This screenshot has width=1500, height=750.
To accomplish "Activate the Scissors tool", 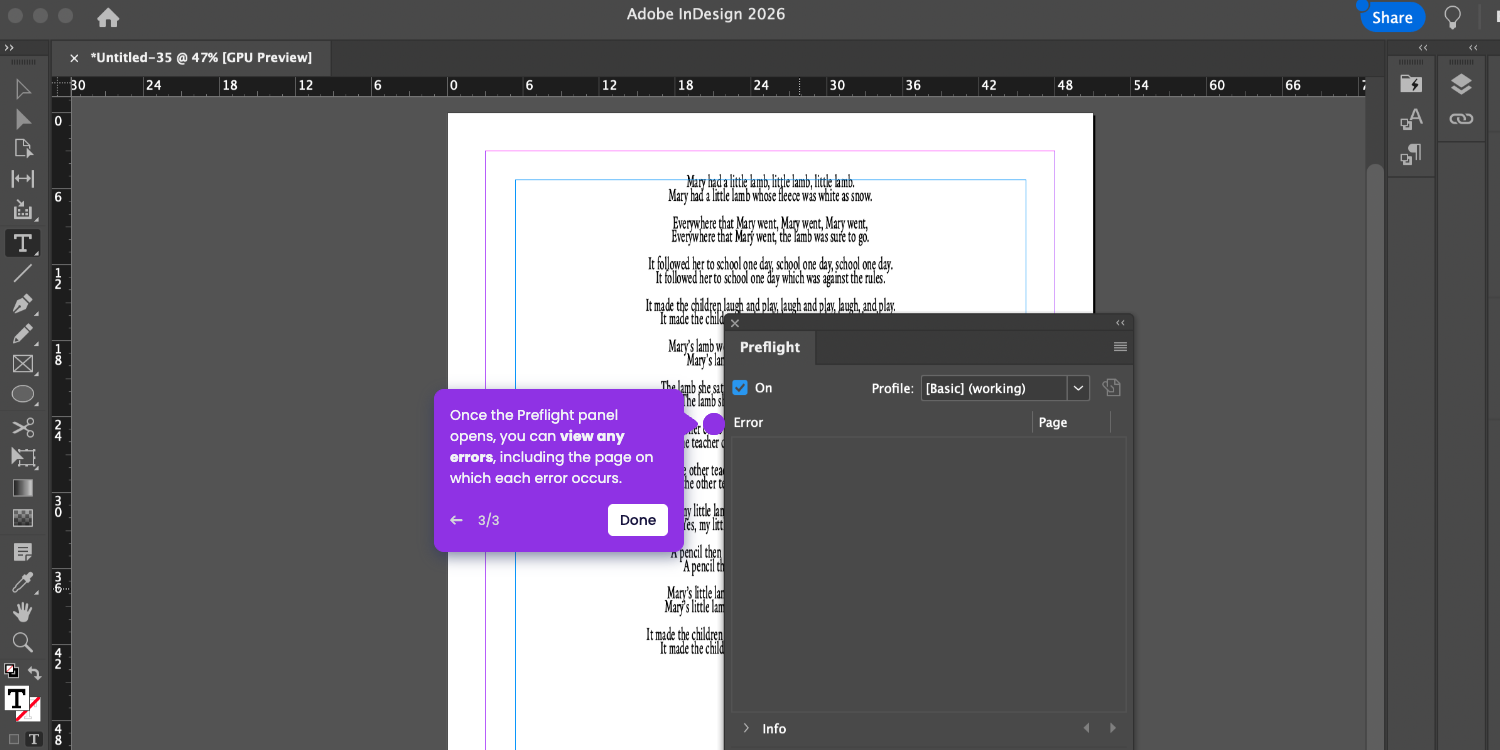I will [x=23, y=428].
